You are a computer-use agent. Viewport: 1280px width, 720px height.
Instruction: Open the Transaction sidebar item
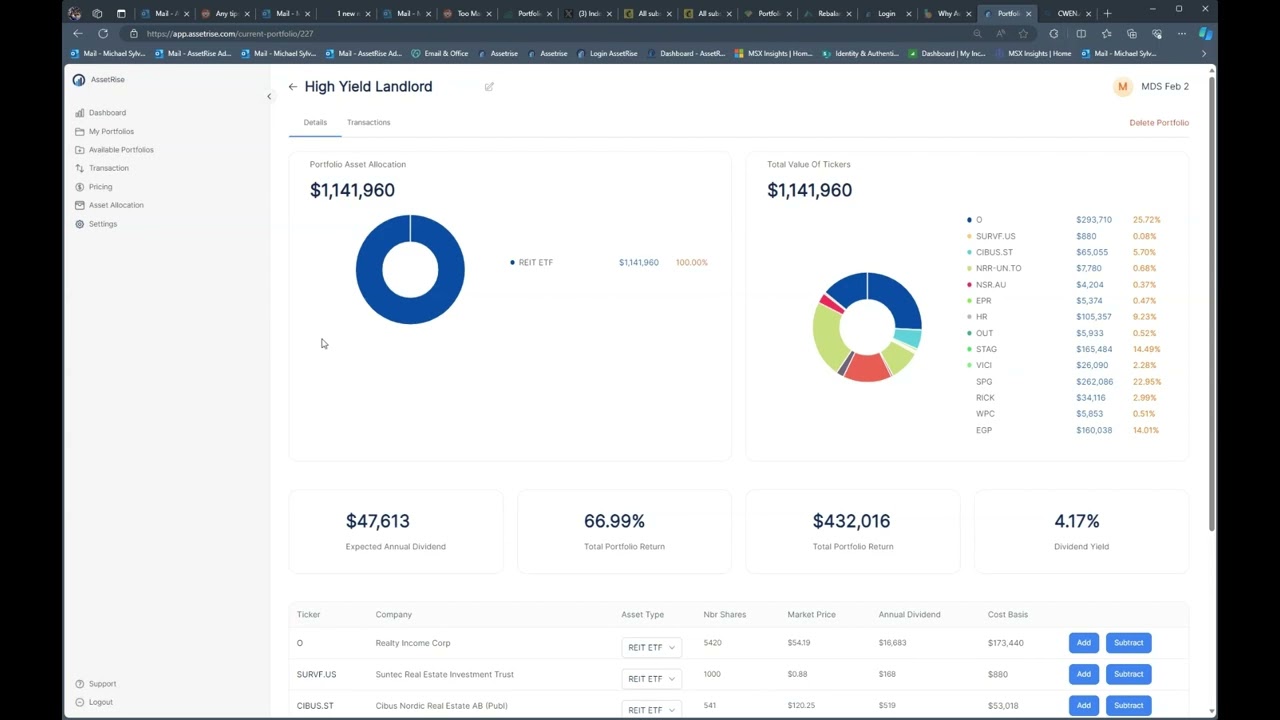(108, 168)
